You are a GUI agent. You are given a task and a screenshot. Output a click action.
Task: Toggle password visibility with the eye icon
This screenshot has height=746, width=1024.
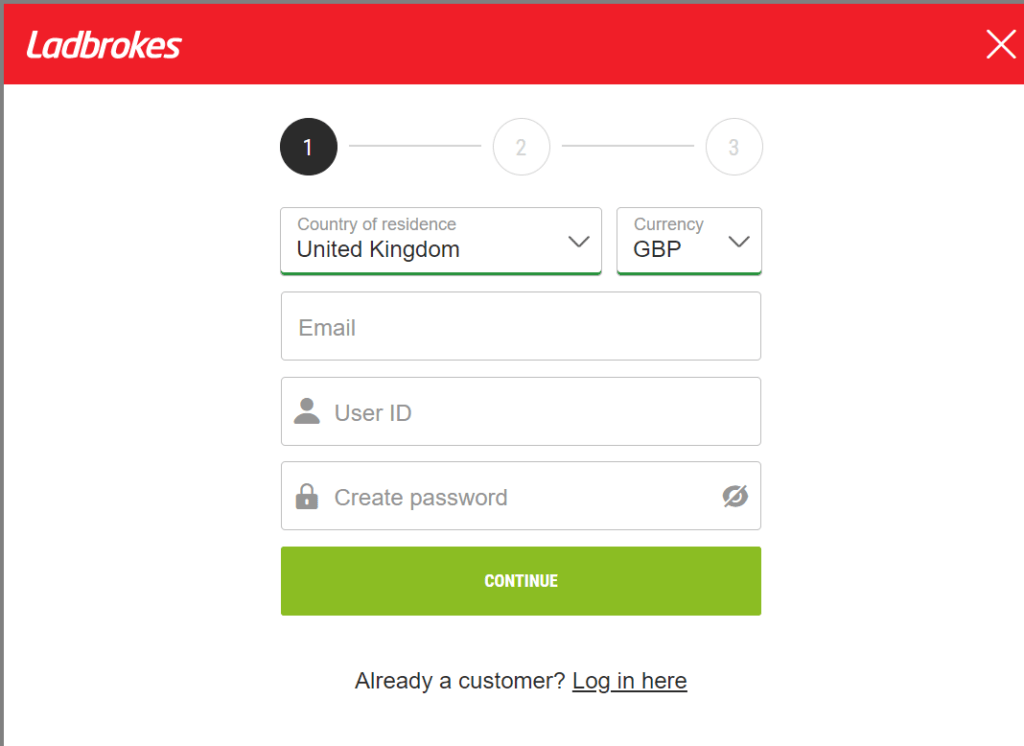(x=735, y=496)
